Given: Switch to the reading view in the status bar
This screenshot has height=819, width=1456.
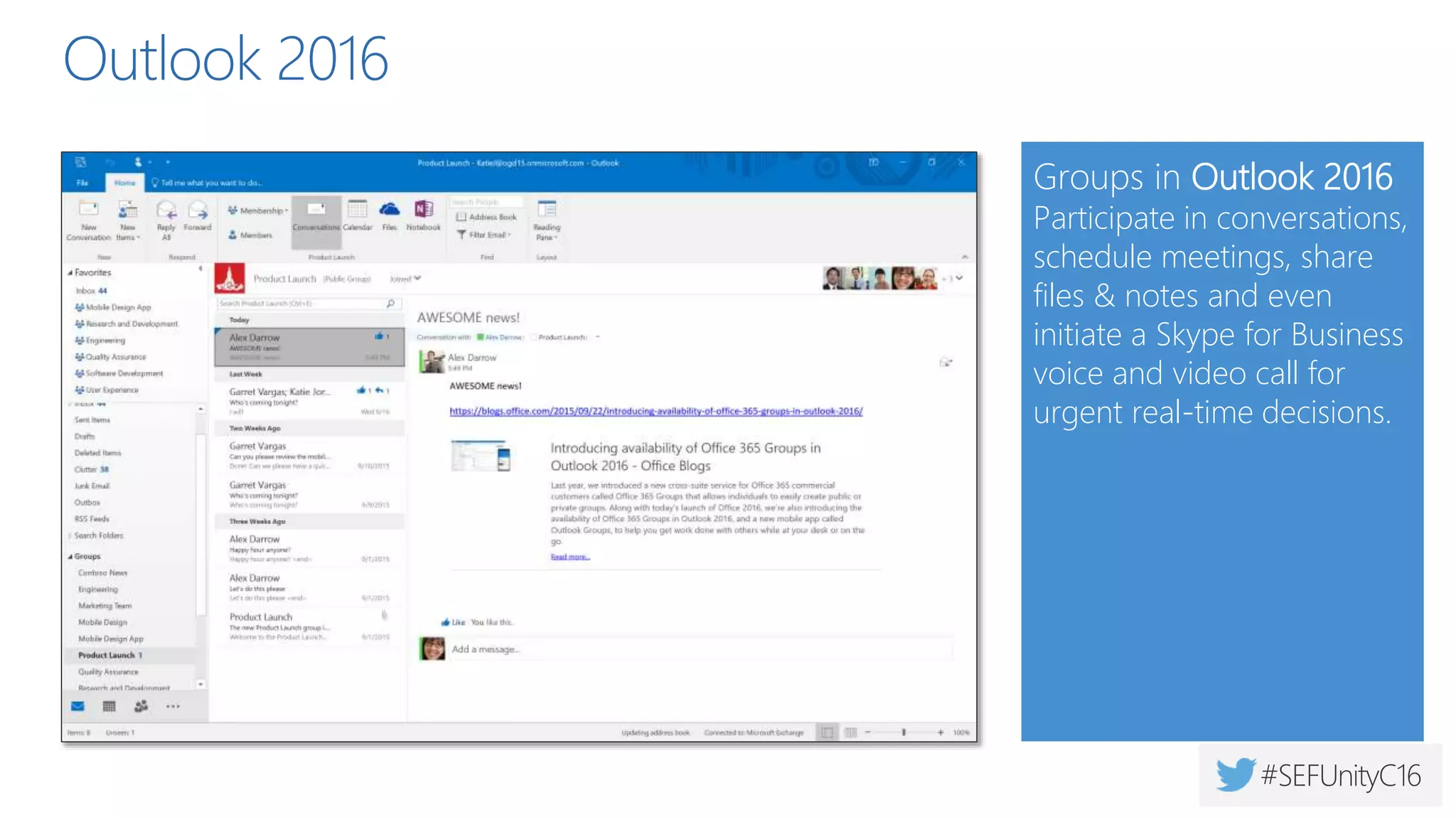Looking at the screenshot, I should click(850, 732).
